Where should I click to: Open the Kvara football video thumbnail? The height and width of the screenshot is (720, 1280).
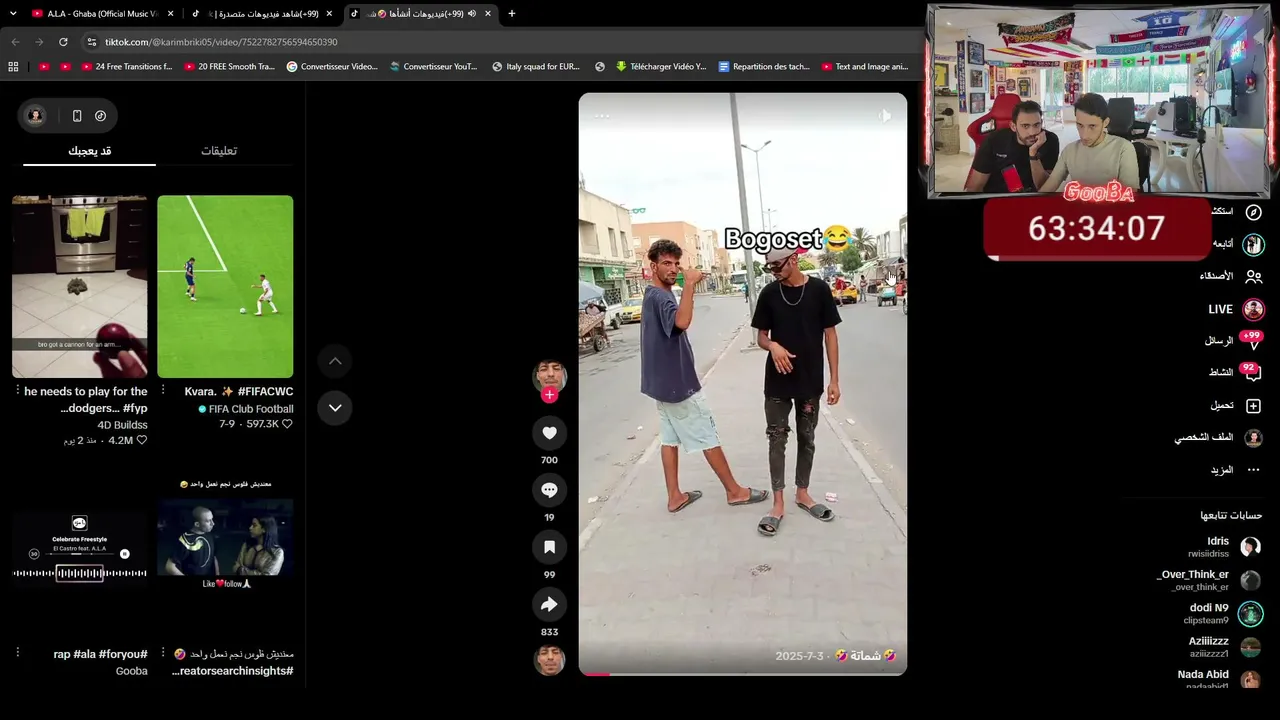(x=225, y=286)
